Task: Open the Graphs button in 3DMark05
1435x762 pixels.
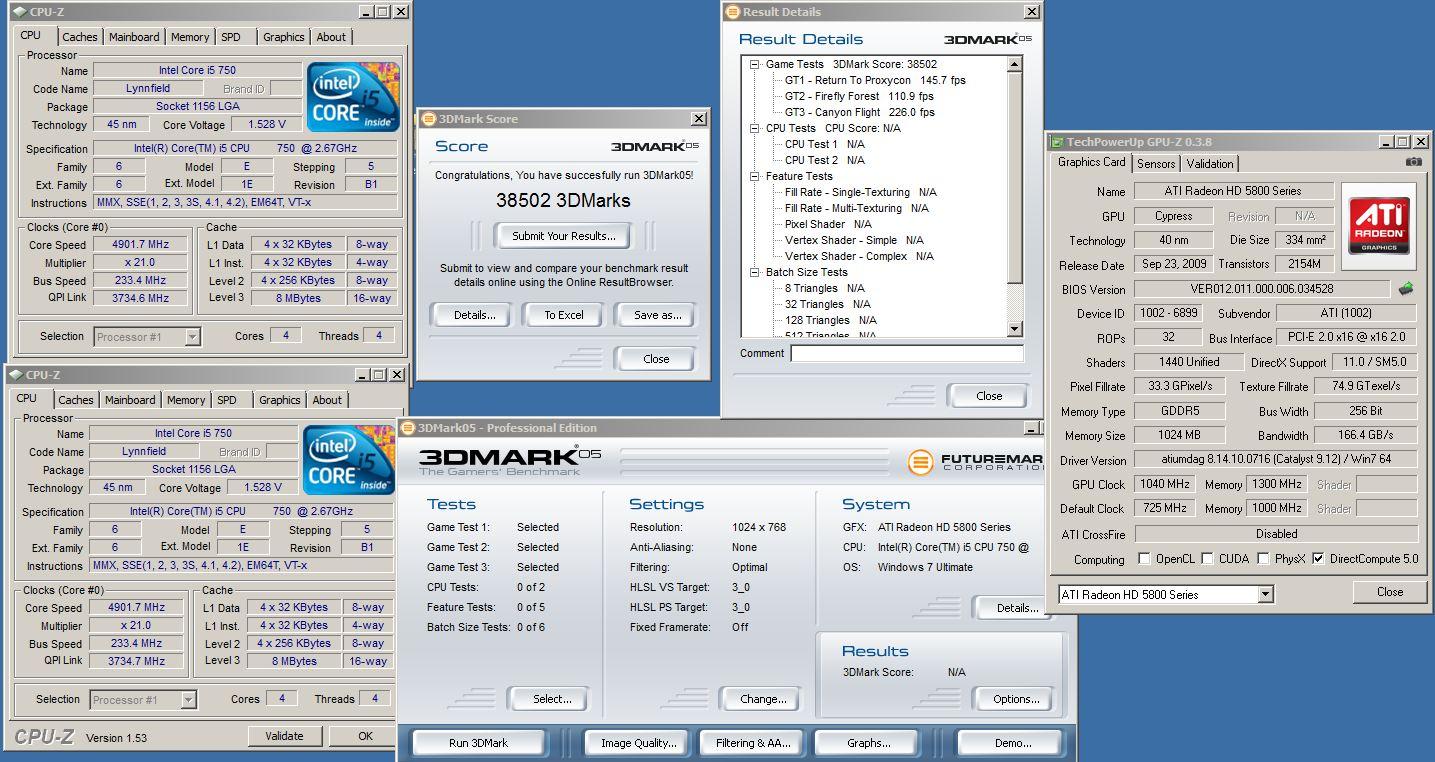Action: click(868, 743)
